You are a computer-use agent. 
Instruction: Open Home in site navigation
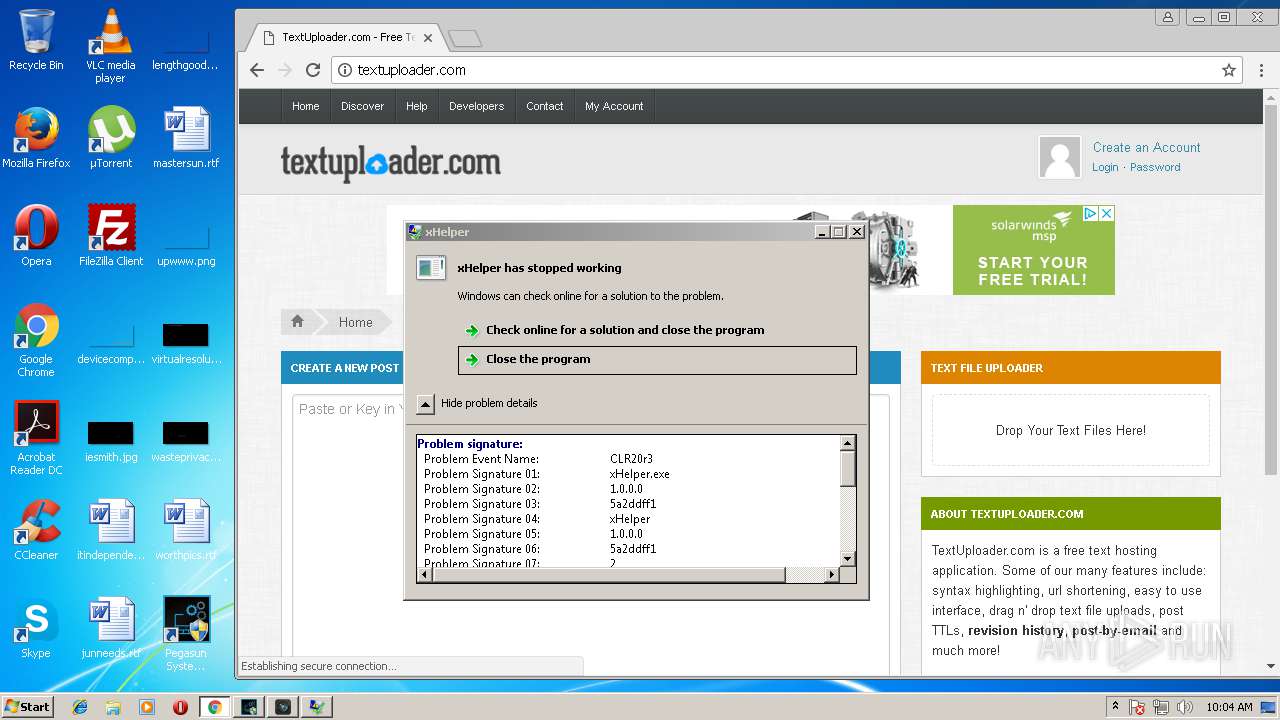point(306,106)
